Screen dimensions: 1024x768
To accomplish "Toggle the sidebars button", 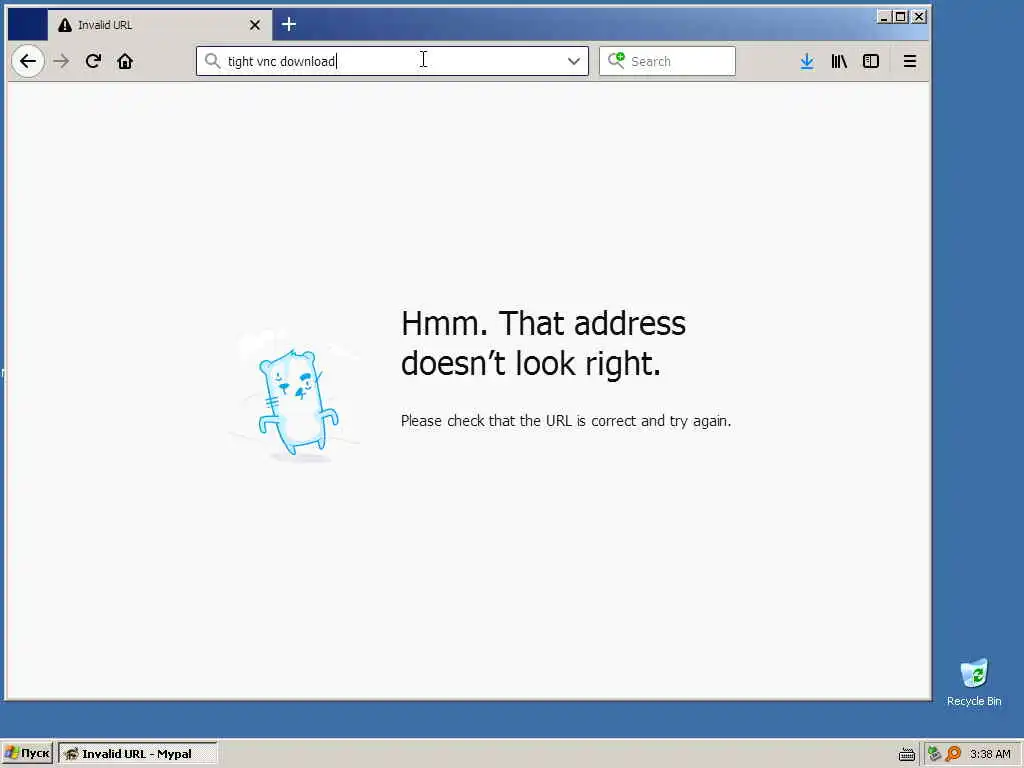I will pyautogui.click(x=871, y=61).
